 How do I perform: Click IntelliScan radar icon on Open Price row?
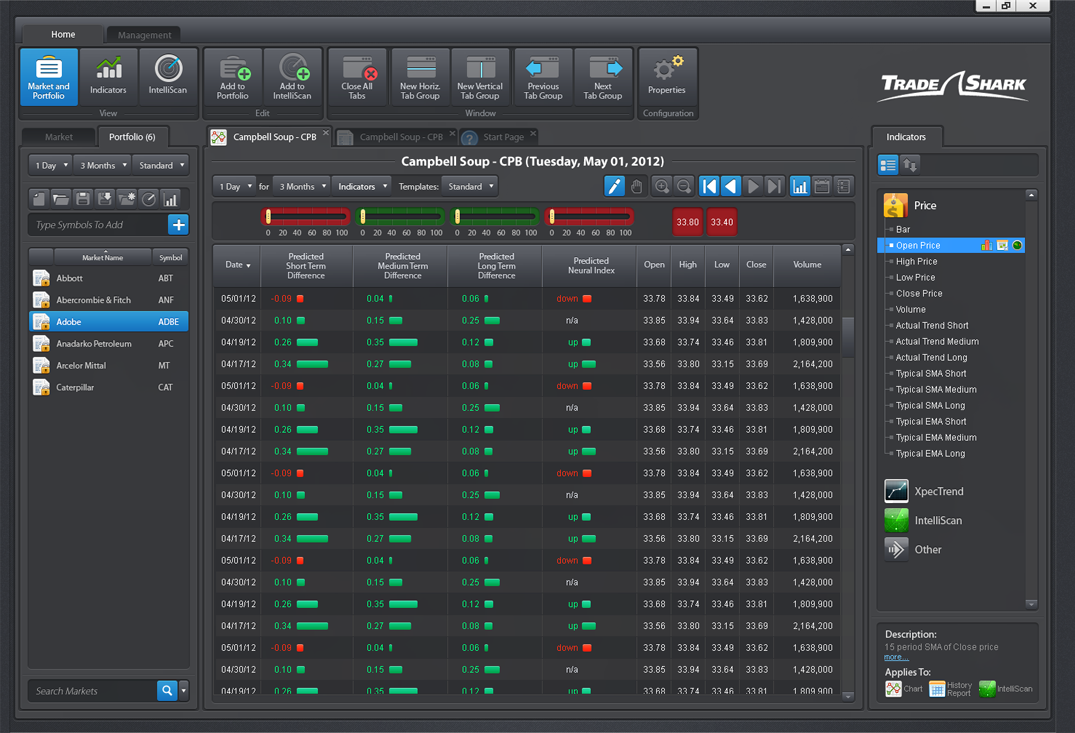click(1017, 245)
